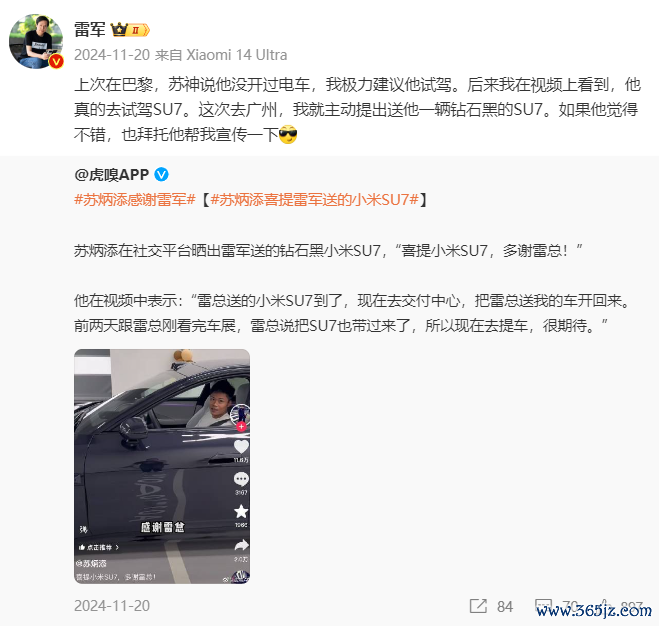Open the username 雷军

click(x=90, y=30)
